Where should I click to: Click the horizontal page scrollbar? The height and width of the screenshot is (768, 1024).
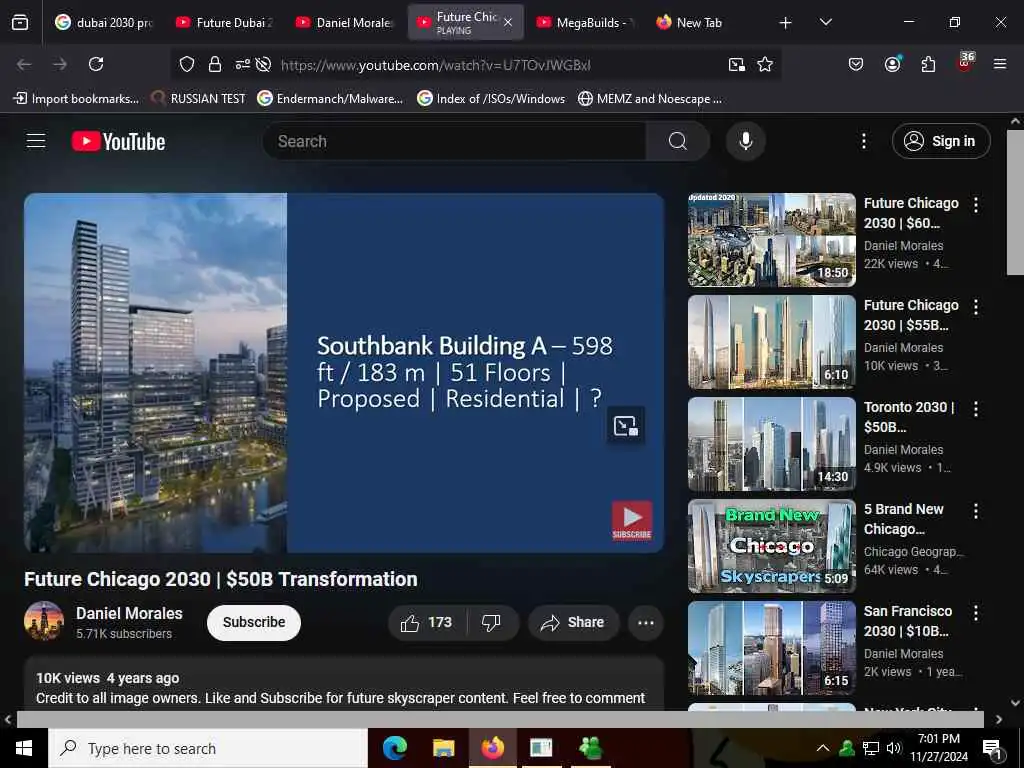pos(500,719)
